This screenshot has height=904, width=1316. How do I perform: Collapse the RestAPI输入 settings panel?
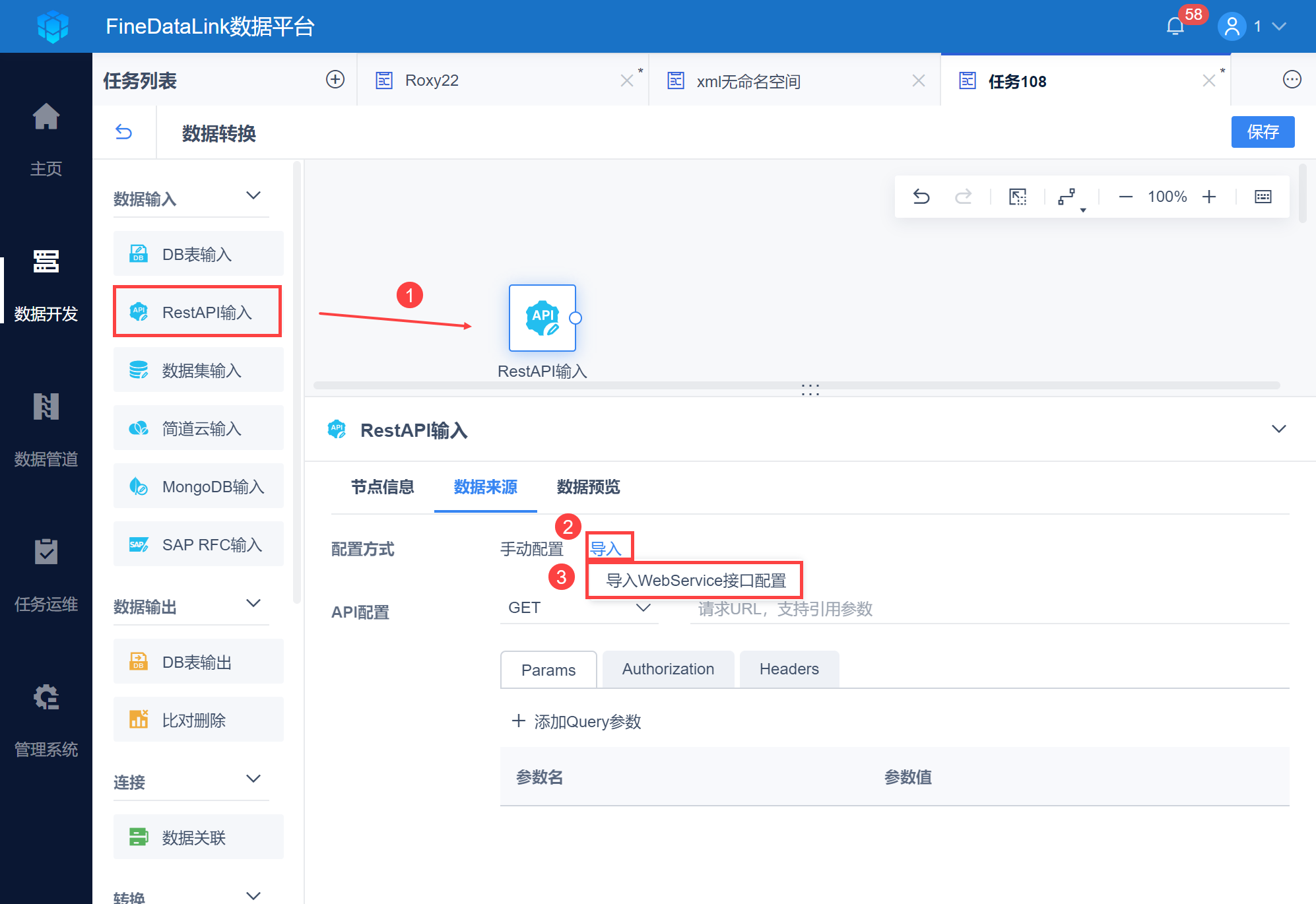click(x=1278, y=430)
